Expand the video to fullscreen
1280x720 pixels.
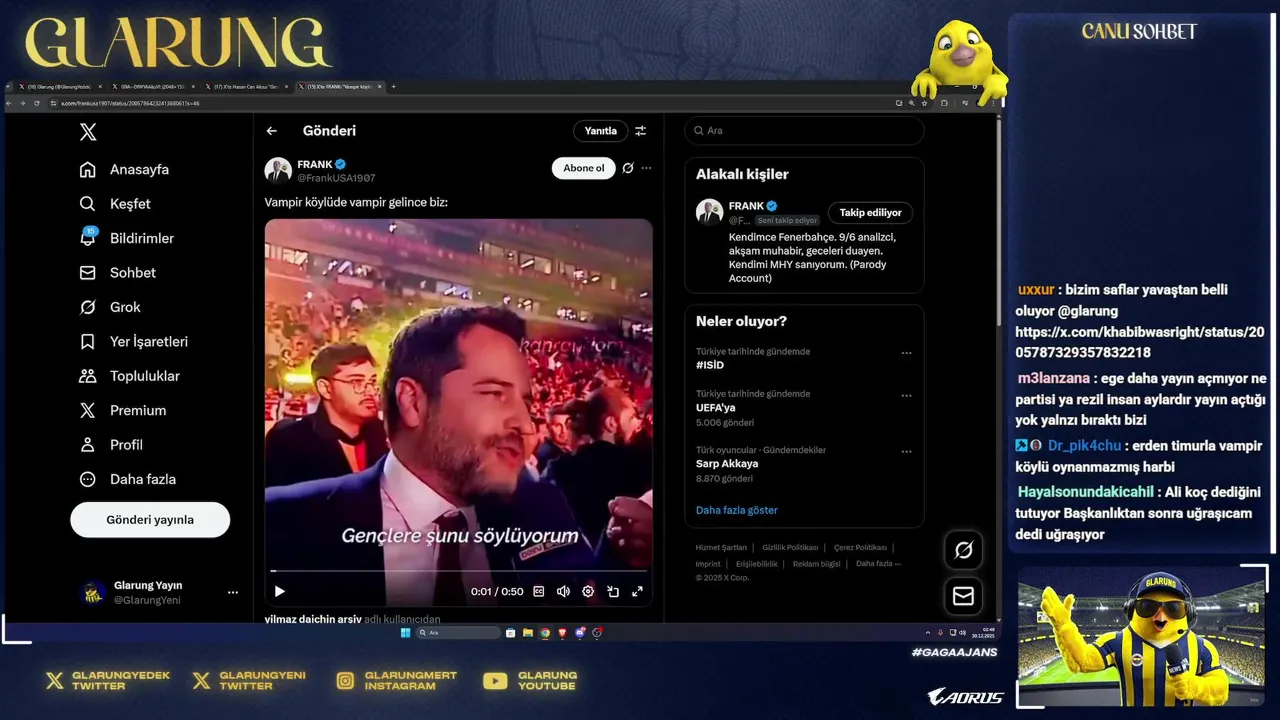(x=637, y=592)
